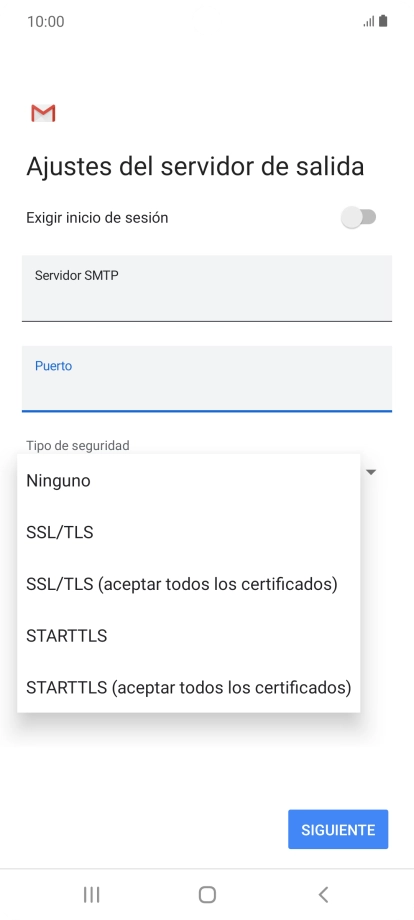This screenshot has width=414, height=920.
Task: Click the Puerto input field
Action: 207,378
